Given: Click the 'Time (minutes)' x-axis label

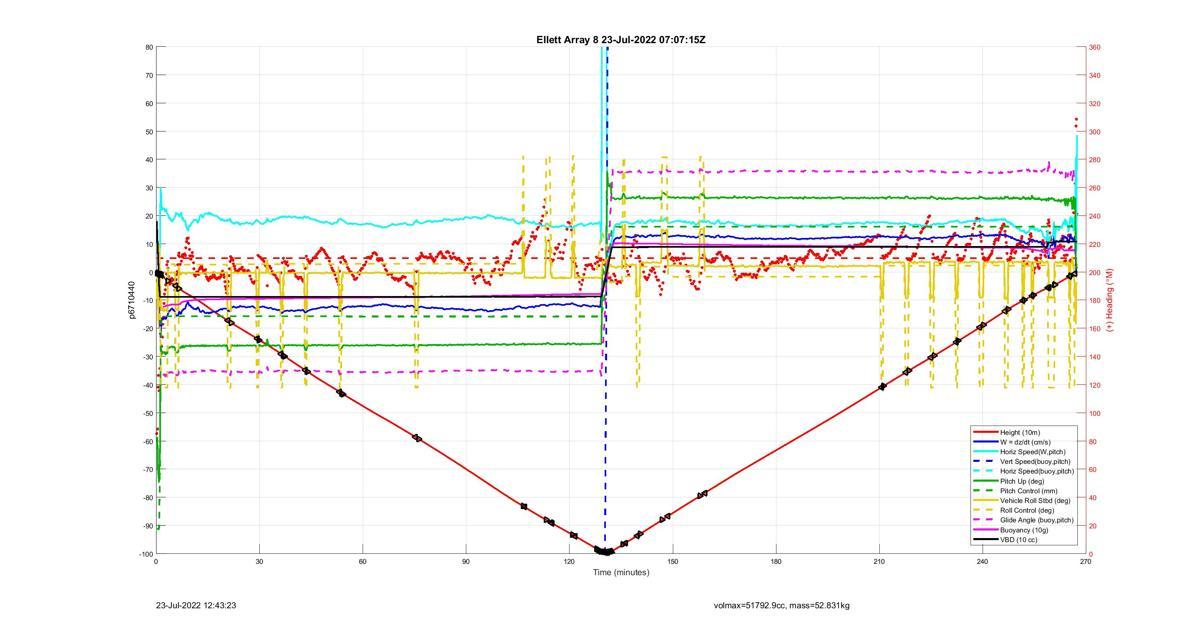Looking at the screenshot, I should [x=620, y=572].
